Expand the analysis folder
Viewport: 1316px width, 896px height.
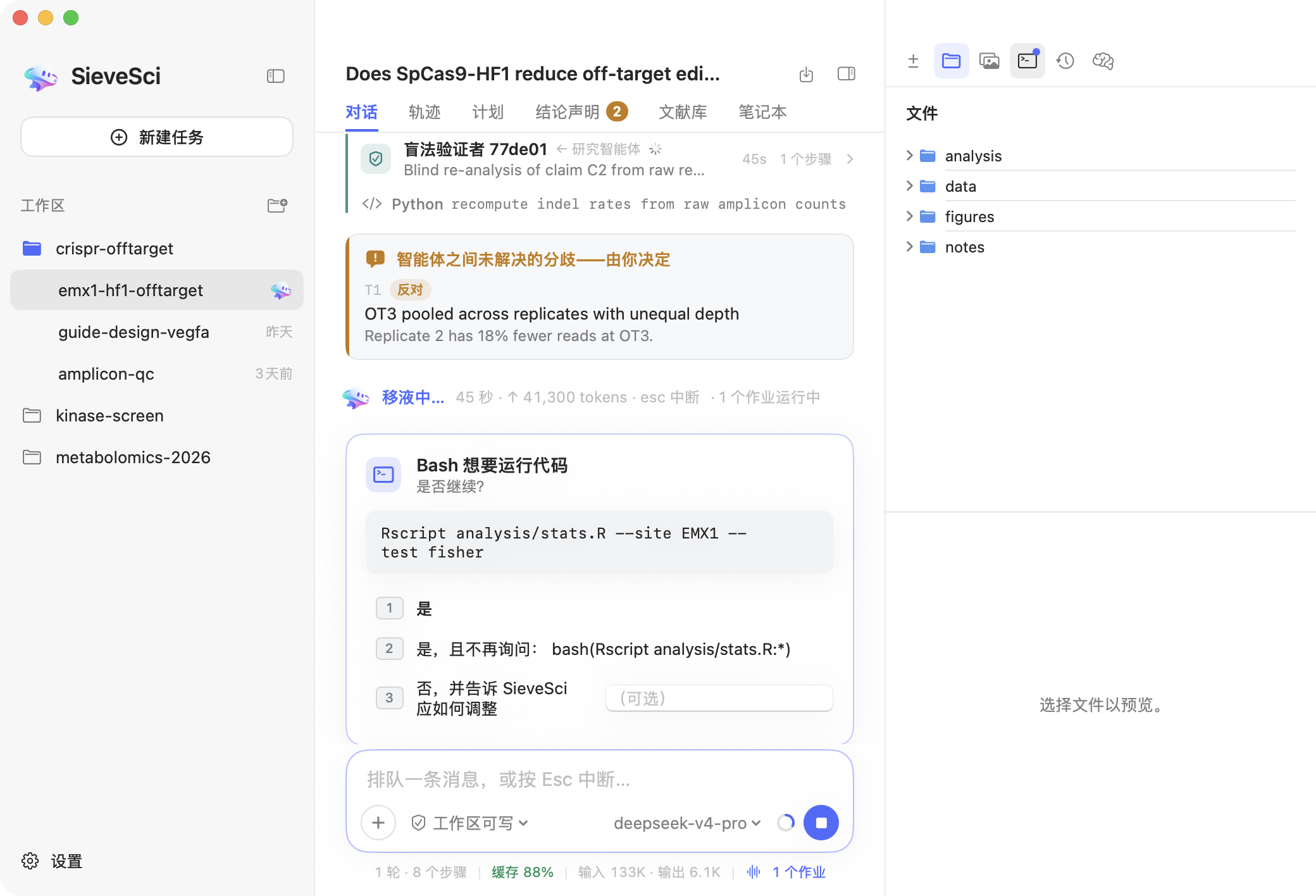pyautogui.click(x=910, y=156)
